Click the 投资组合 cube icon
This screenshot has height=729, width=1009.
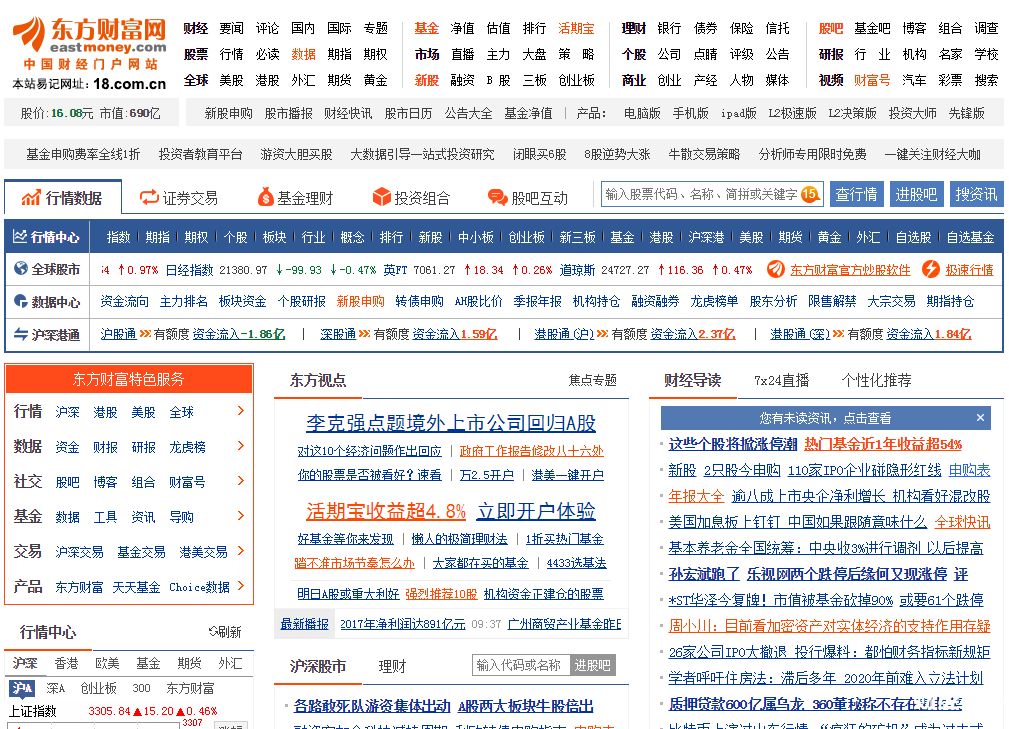pos(382,197)
